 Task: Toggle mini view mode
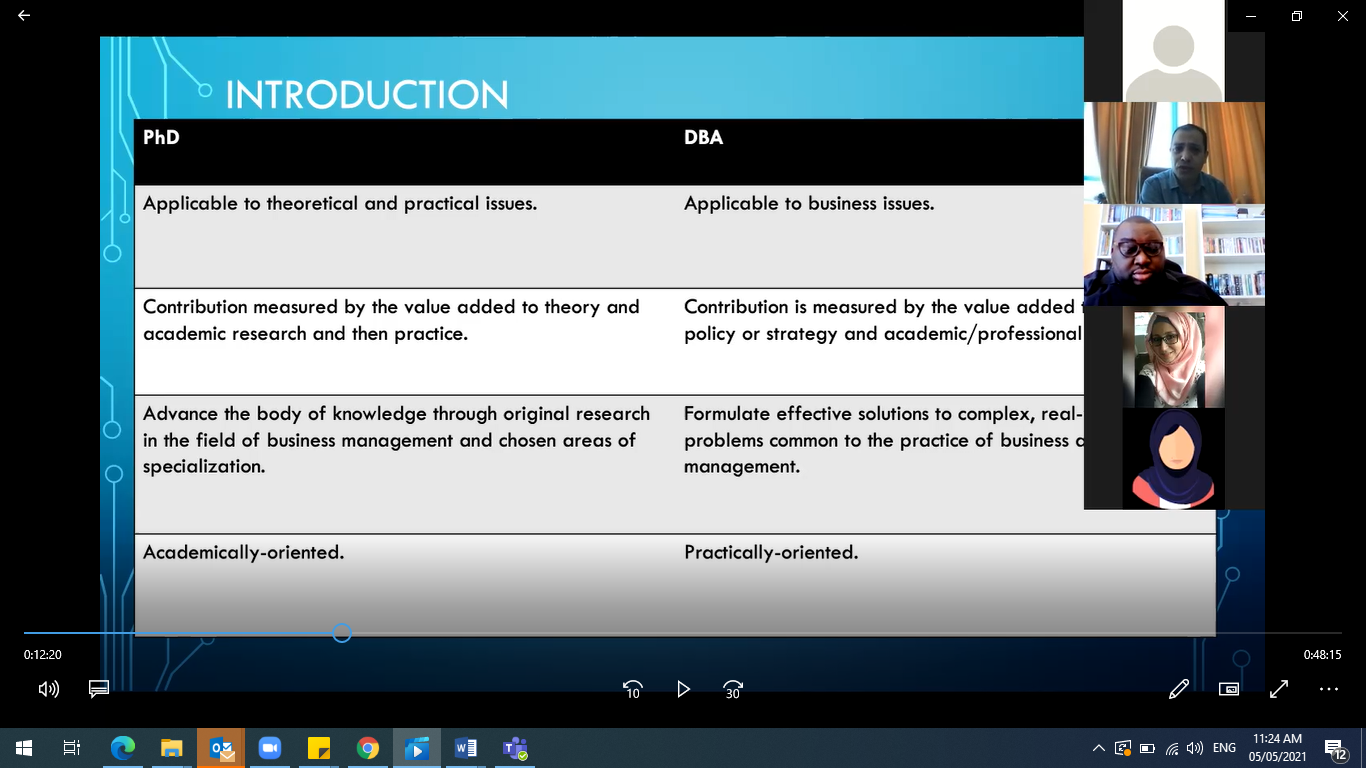pos(1229,689)
